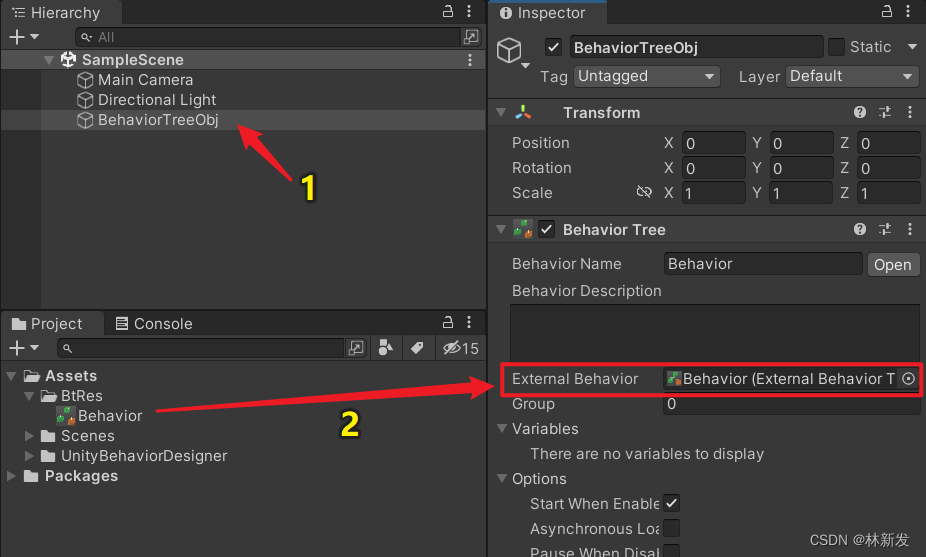Toggle the BehaviorTreeObj active checkbox
926x557 pixels.
coord(553,47)
